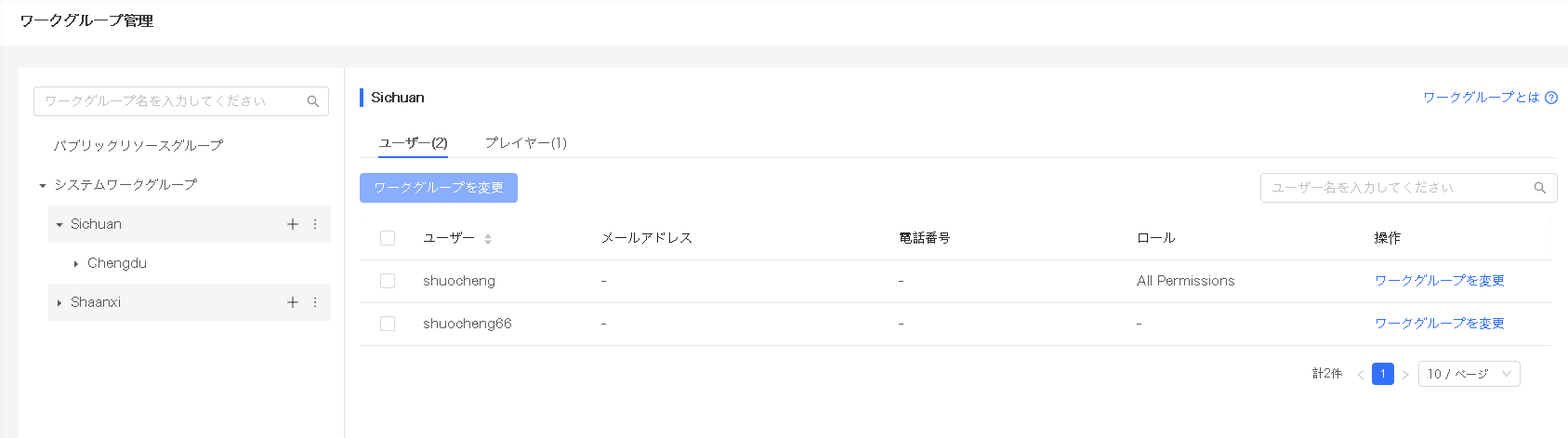The image size is (1568, 438).
Task: Click the user name search magnifier icon
Action: coord(1539,188)
